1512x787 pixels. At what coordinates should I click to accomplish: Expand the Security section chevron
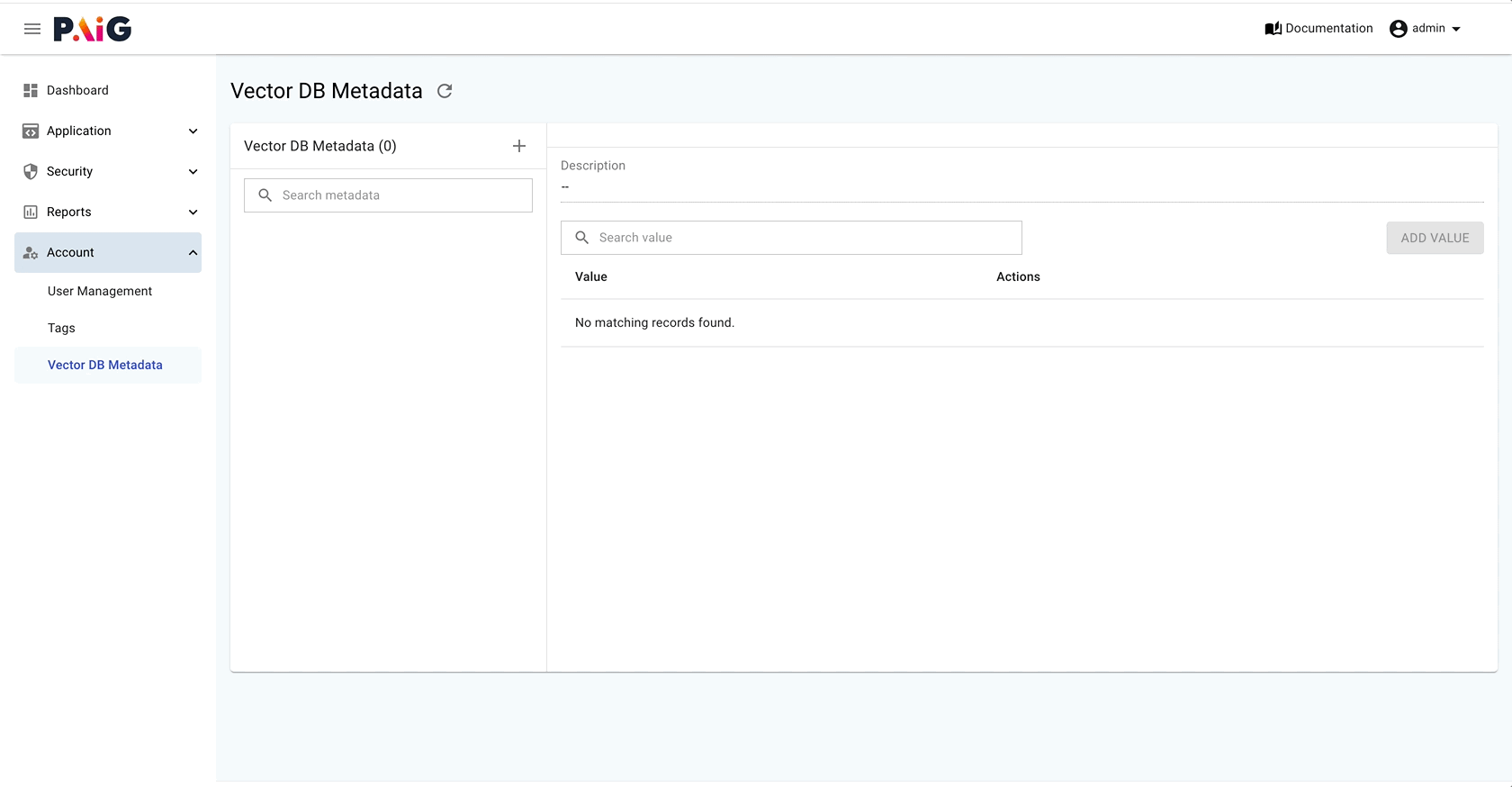(193, 172)
